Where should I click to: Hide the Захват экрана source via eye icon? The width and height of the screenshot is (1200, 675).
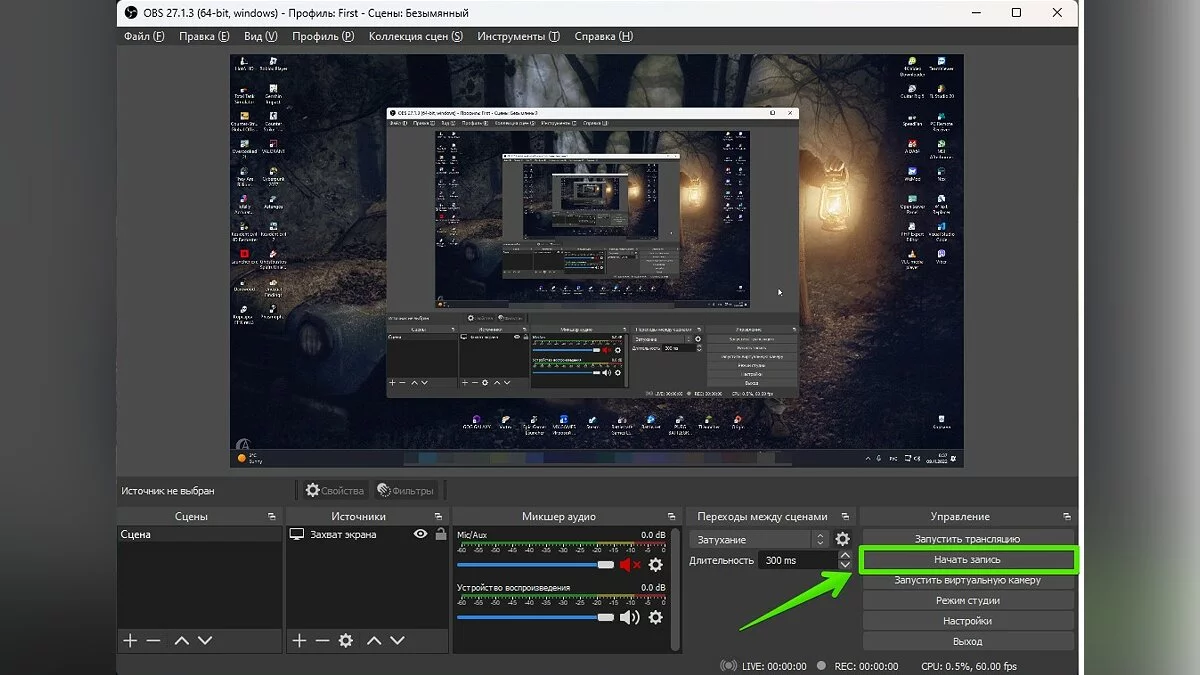(x=421, y=535)
